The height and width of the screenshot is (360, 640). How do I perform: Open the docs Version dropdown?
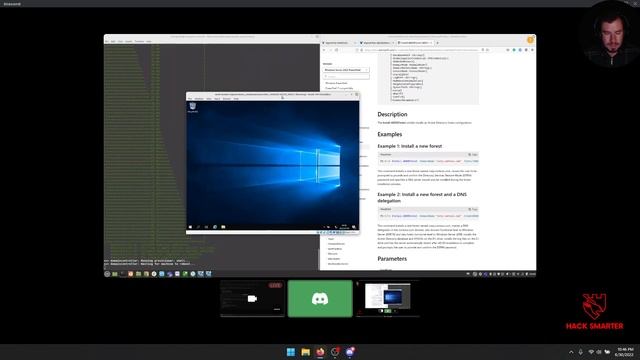tap(346, 70)
